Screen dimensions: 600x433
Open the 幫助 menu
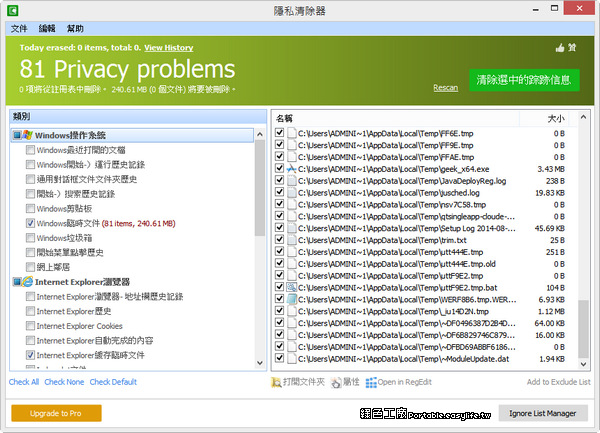75,28
